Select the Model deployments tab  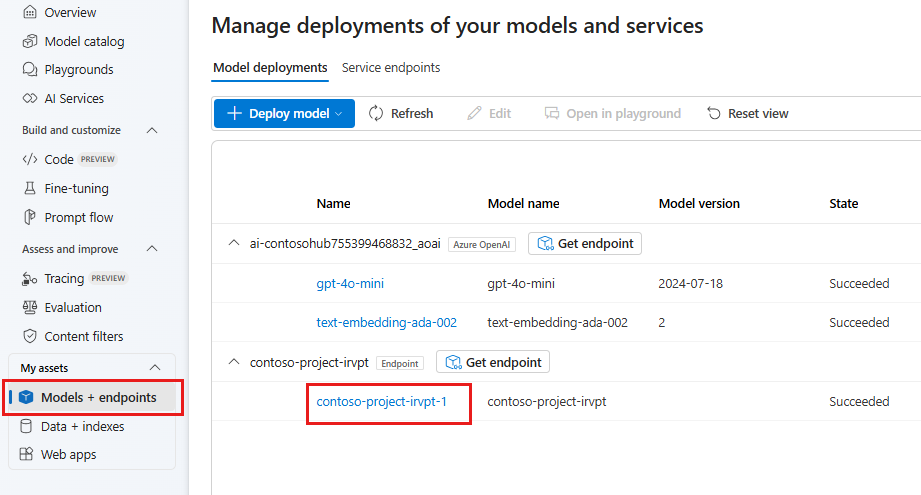coord(270,68)
